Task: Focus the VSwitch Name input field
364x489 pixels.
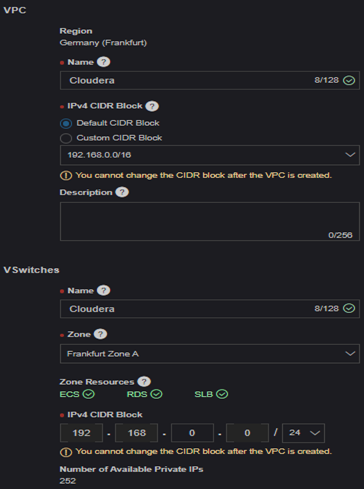Action: click(210, 309)
